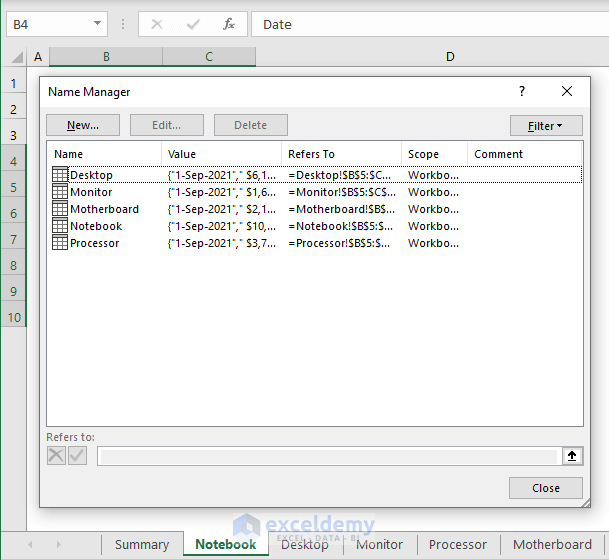Select the Notebook name row
The width and height of the screenshot is (609, 560).
tap(316, 226)
